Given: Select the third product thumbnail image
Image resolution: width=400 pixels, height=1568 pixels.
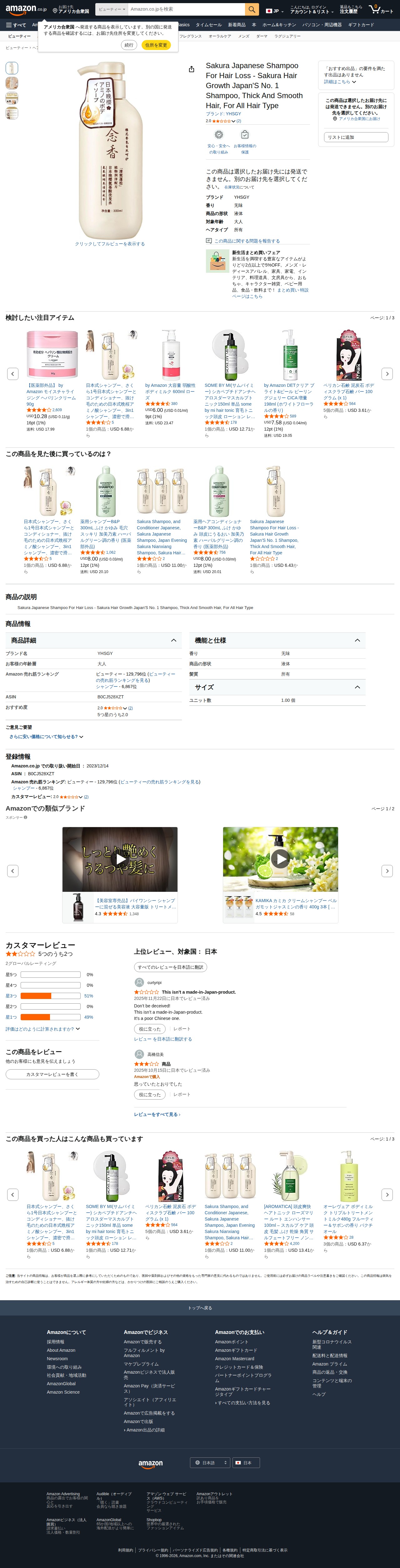Looking at the screenshot, I should [12, 98].
